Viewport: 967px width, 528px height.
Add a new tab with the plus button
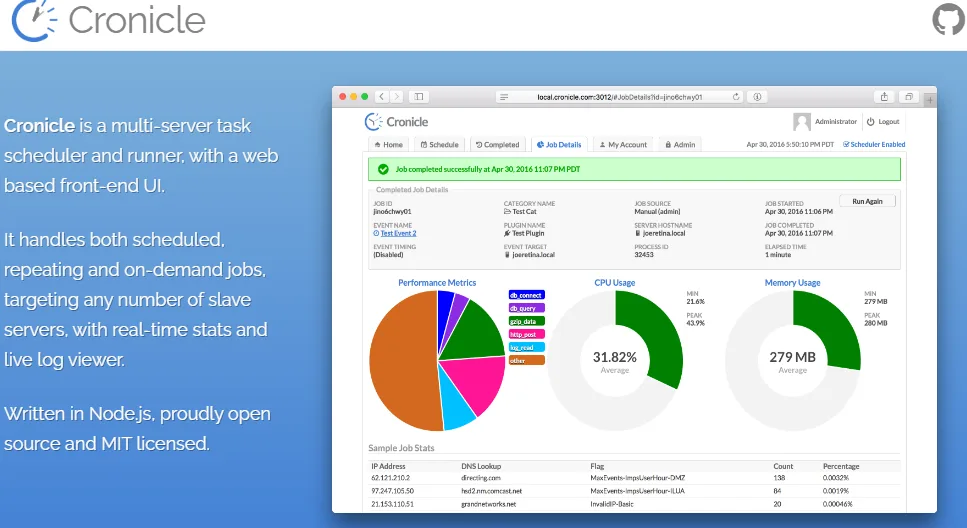coord(930,99)
